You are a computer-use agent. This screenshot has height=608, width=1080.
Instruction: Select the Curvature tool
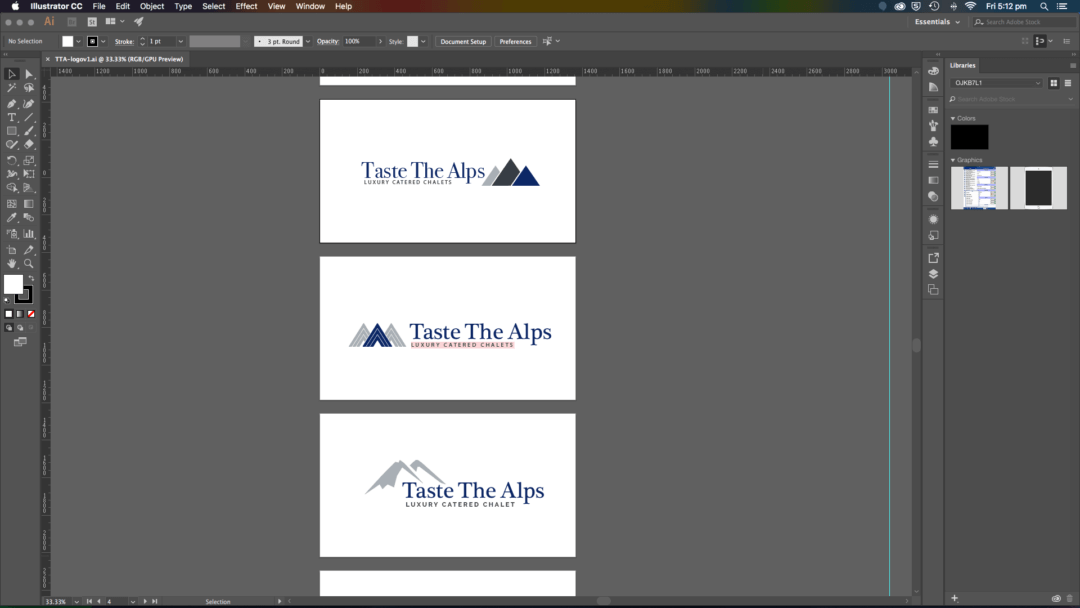[x=29, y=103]
